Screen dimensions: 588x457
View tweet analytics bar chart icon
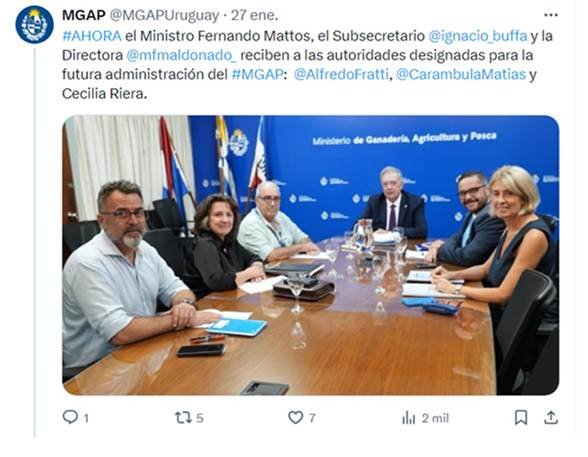click(x=408, y=418)
